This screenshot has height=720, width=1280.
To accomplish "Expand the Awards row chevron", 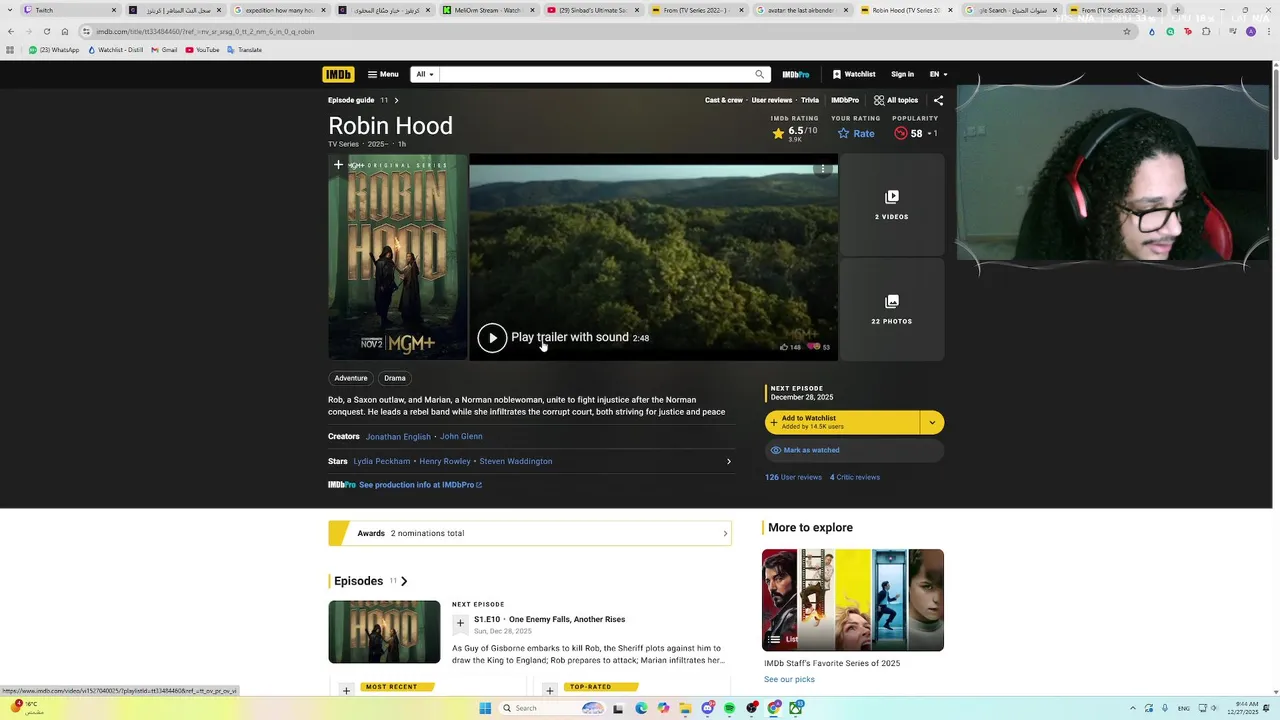I will (725, 533).
